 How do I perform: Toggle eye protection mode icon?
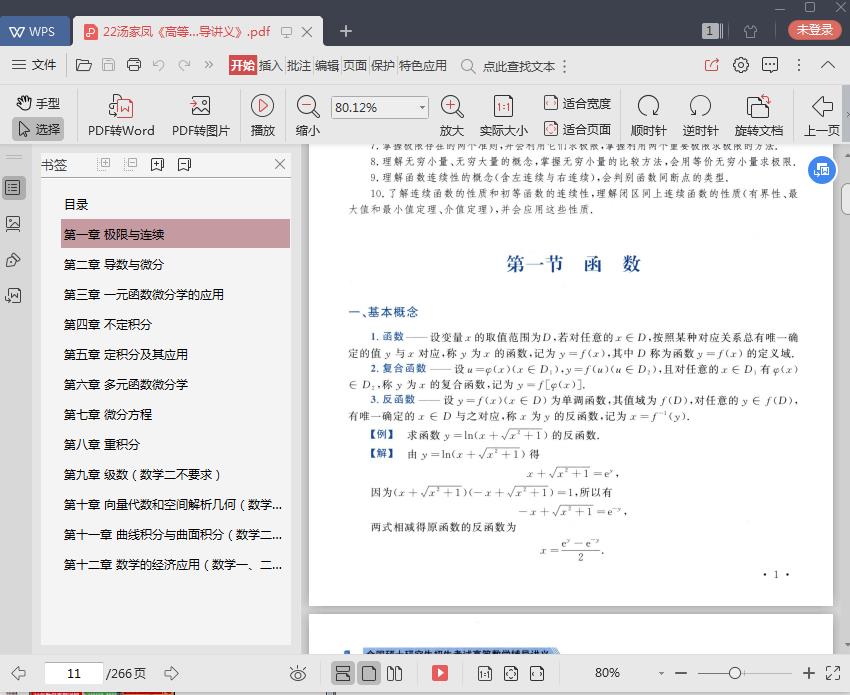pyautogui.click(x=298, y=673)
